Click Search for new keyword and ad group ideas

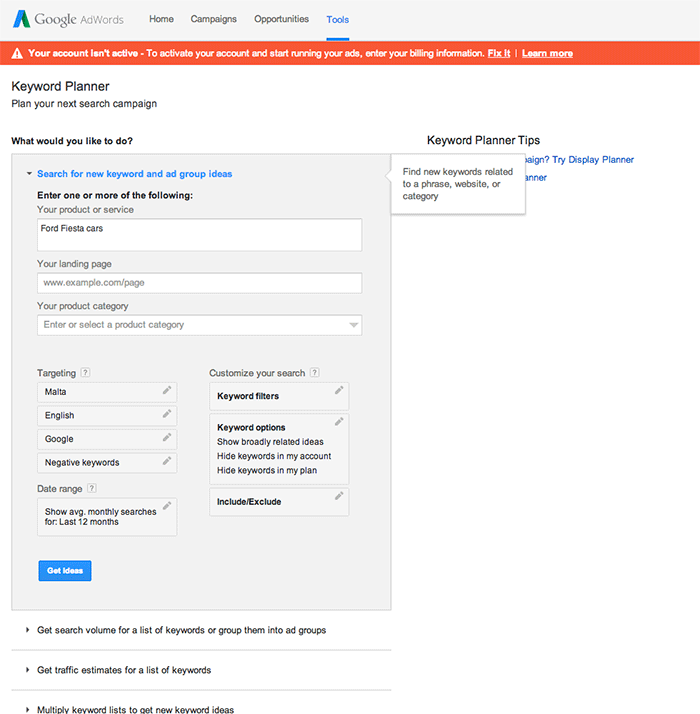[134, 174]
